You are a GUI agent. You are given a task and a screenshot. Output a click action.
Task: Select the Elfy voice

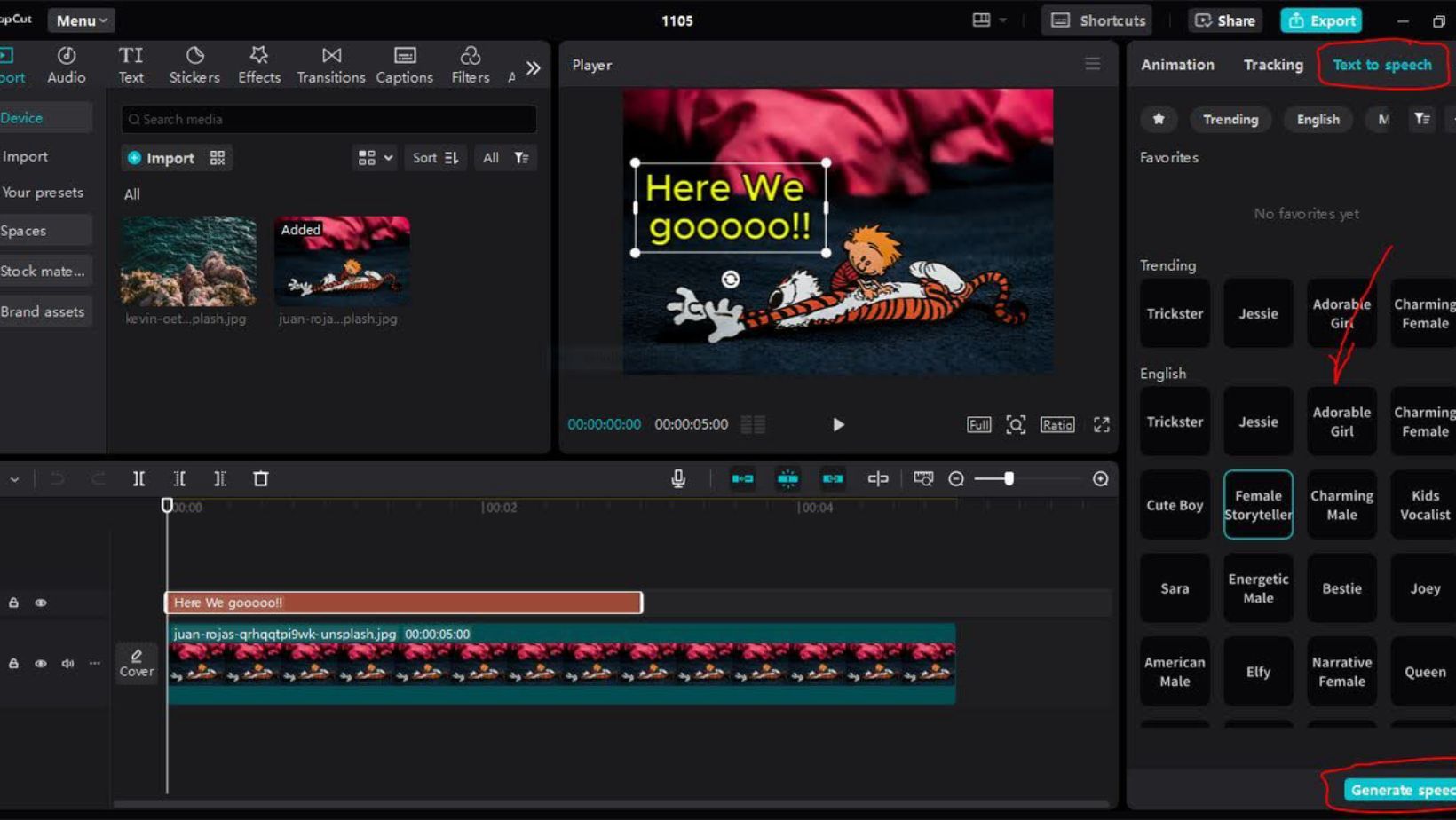pos(1258,672)
